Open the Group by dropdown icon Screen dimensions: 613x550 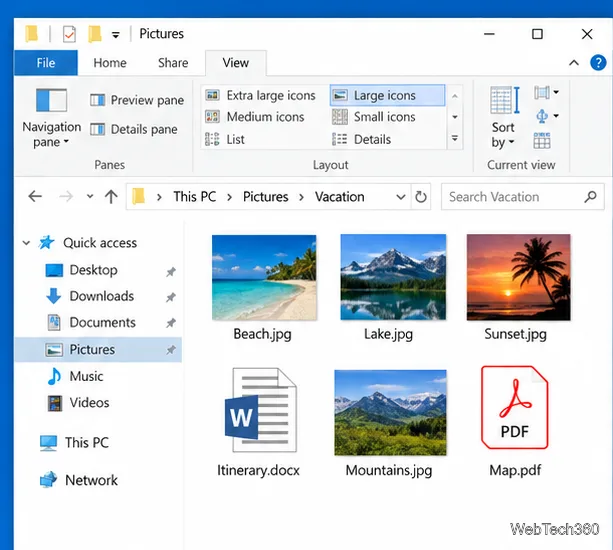[546, 93]
